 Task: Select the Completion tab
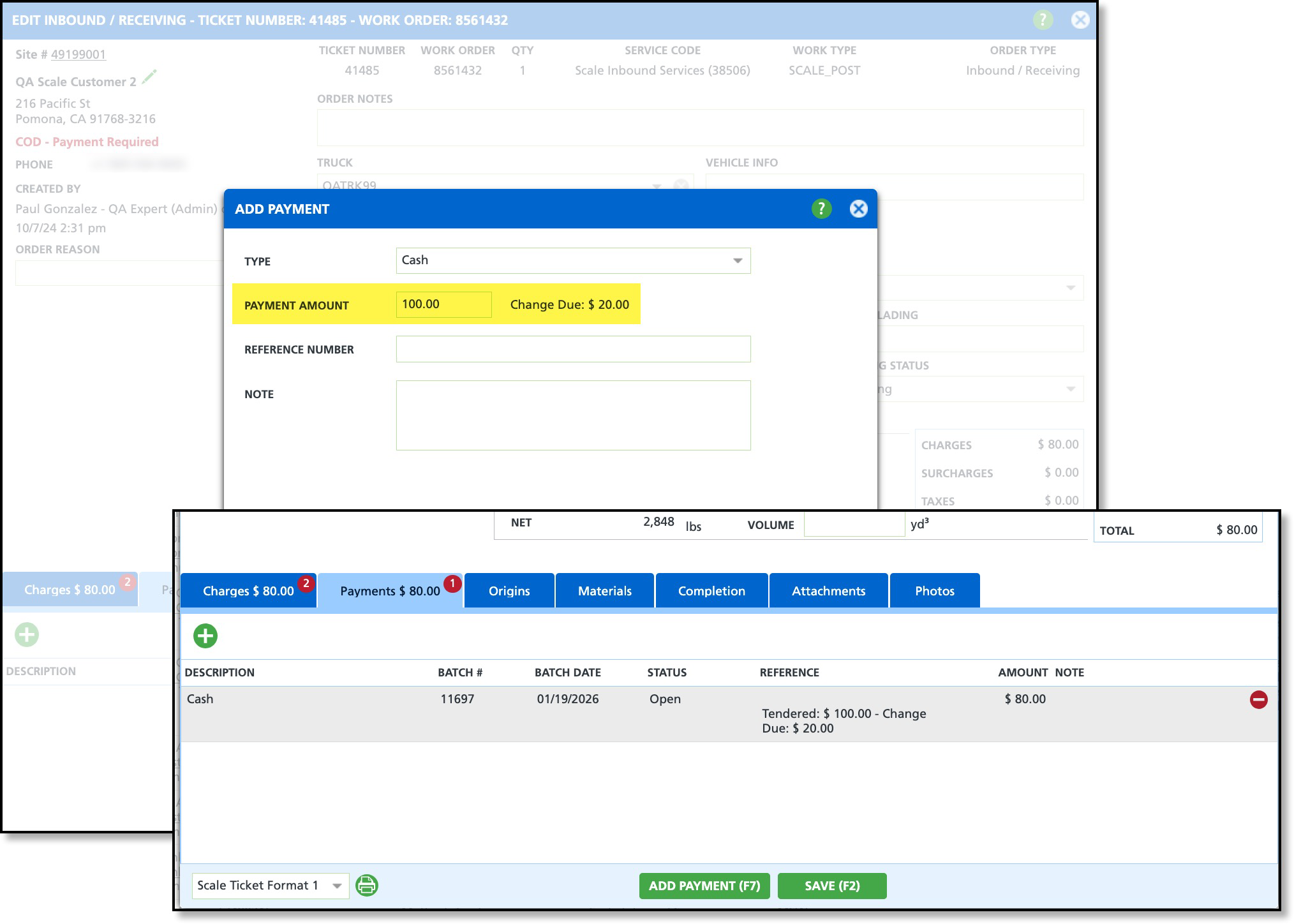tap(711, 591)
